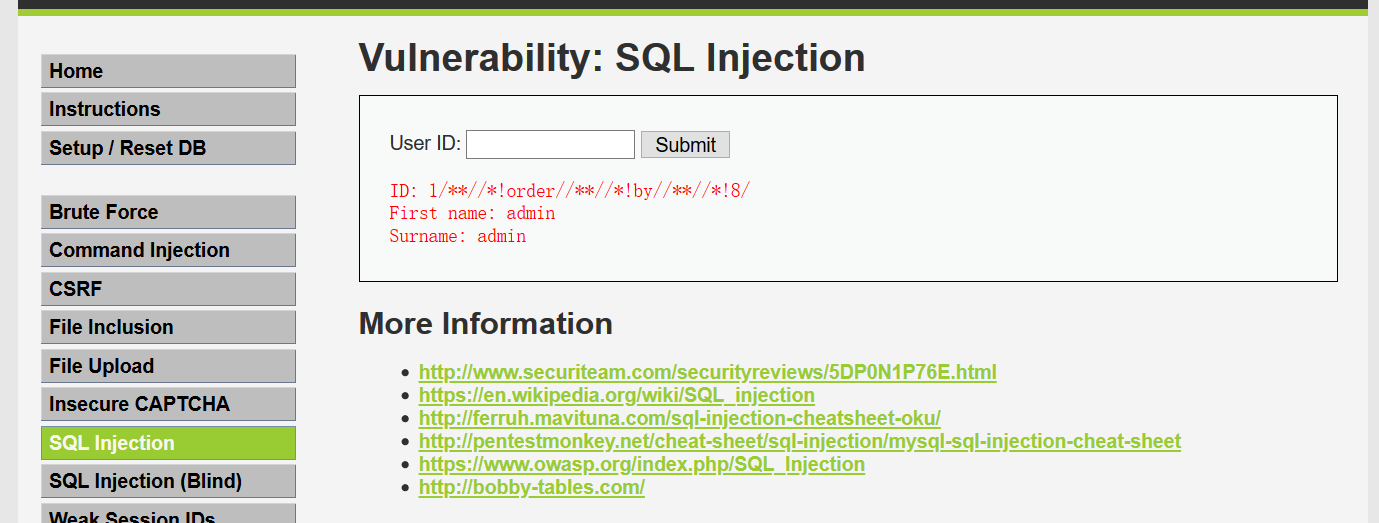Open the Wikipedia SQL injection link
The width and height of the screenshot is (1379, 523).
[616, 395]
